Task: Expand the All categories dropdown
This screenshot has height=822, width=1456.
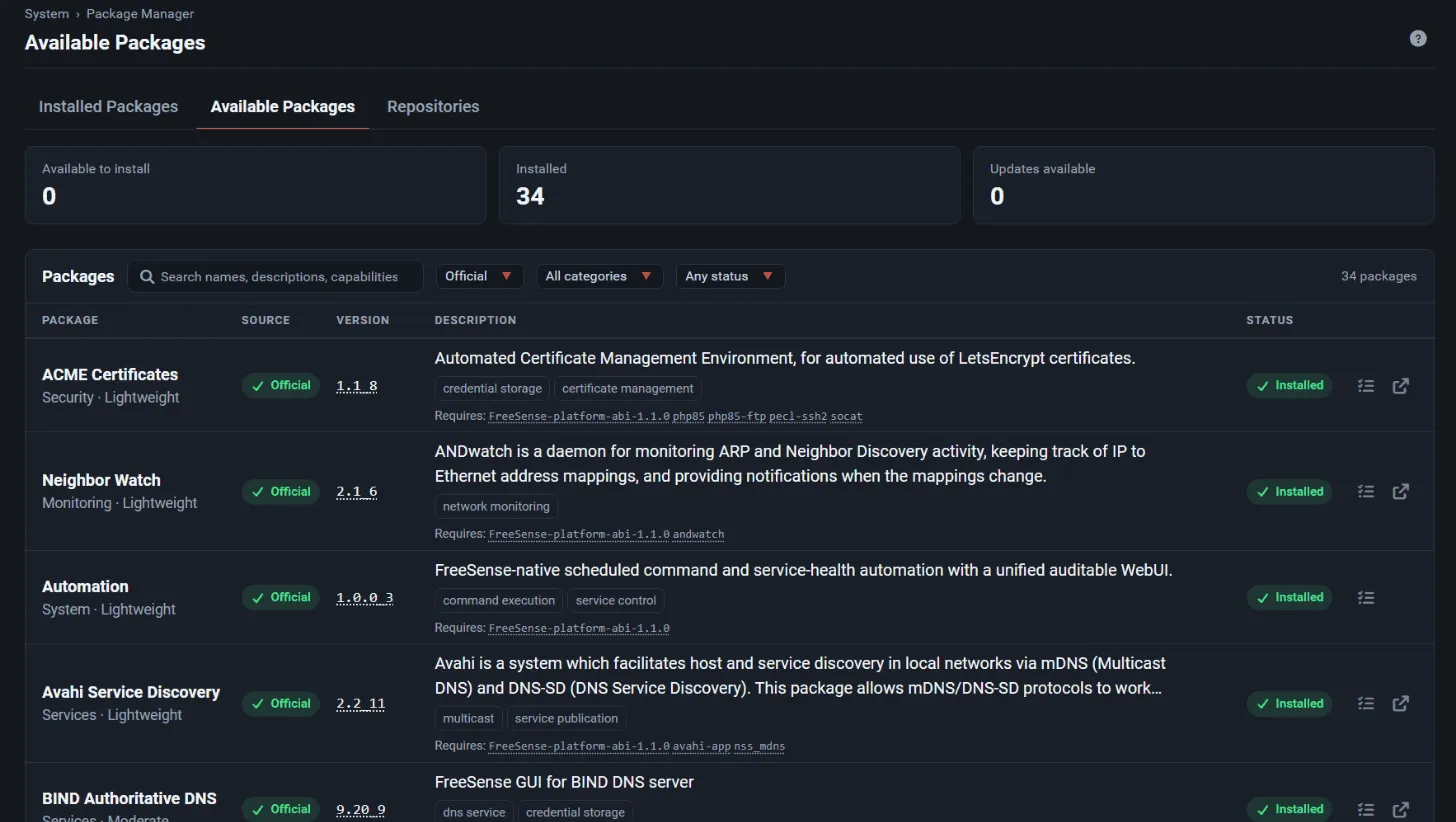Action: (599, 276)
